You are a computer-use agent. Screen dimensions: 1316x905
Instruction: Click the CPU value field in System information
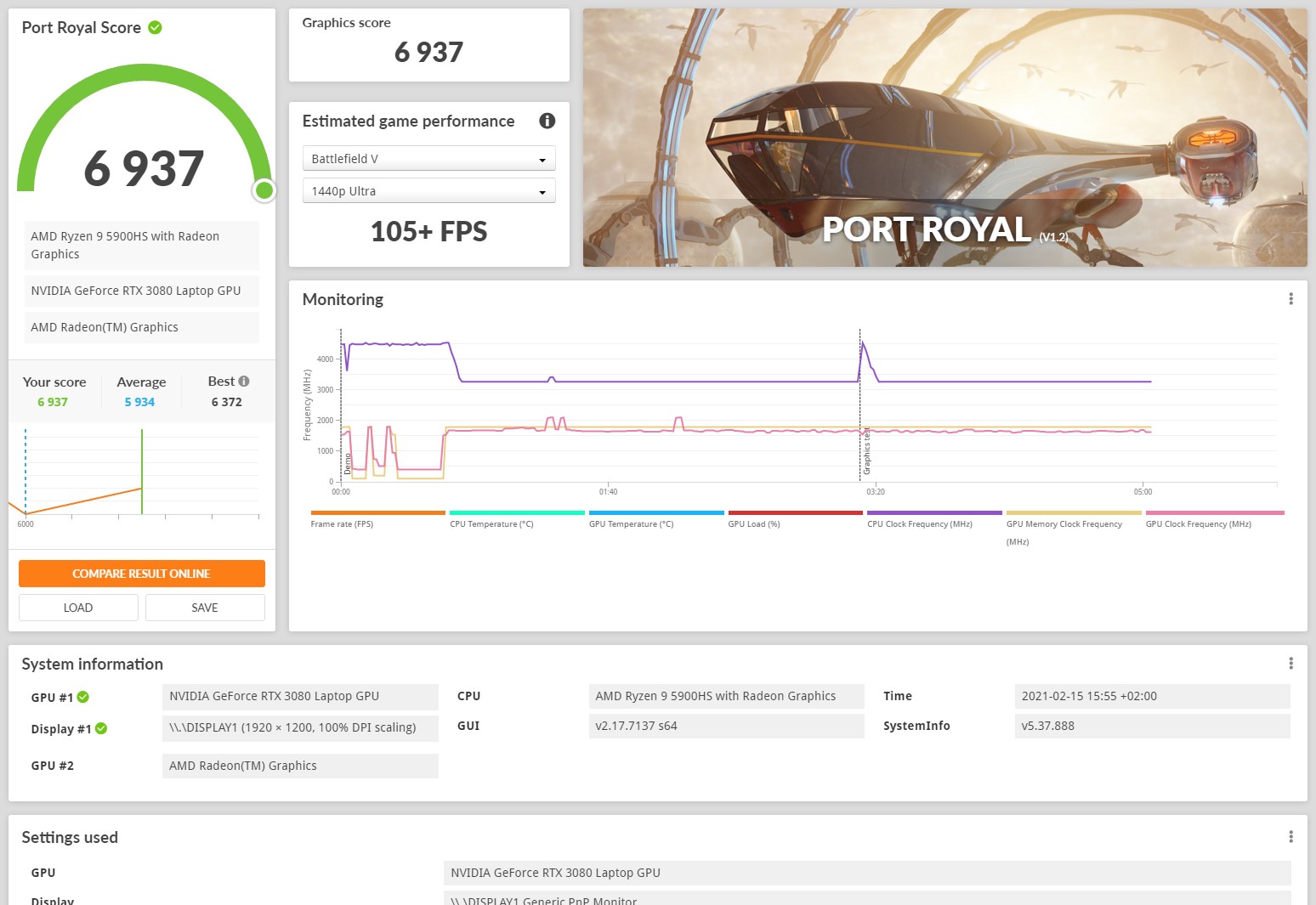(726, 696)
